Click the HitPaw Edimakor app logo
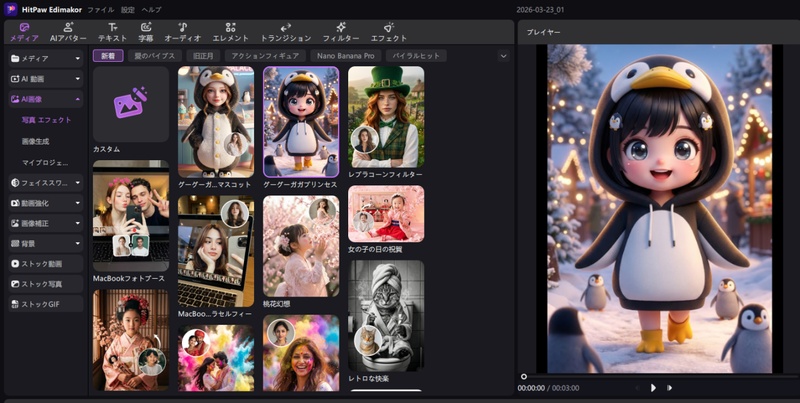800x403 pixels. point(10,10)
